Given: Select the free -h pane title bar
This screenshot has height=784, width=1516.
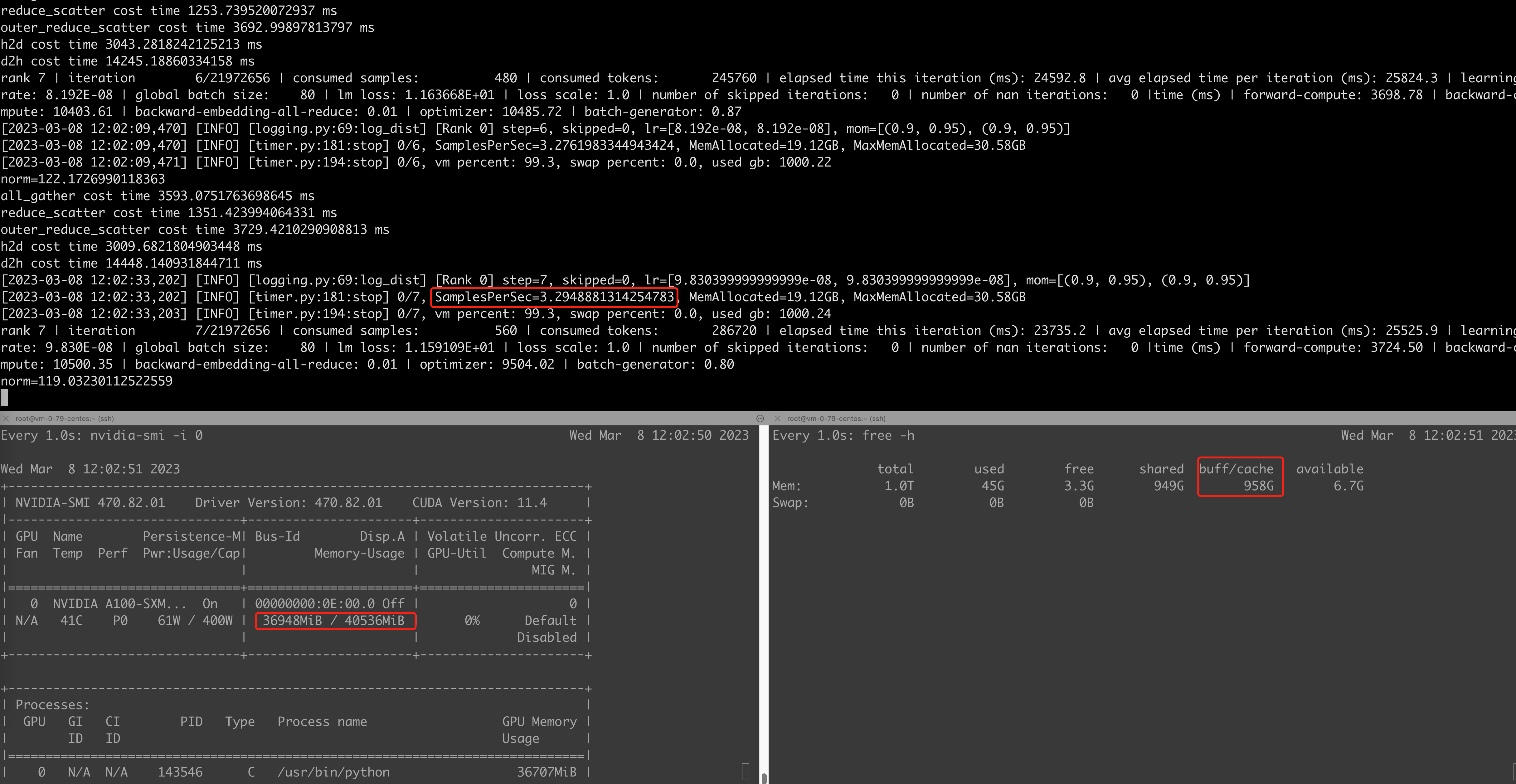Looking at the screenshot, I should pos(1142,419).
